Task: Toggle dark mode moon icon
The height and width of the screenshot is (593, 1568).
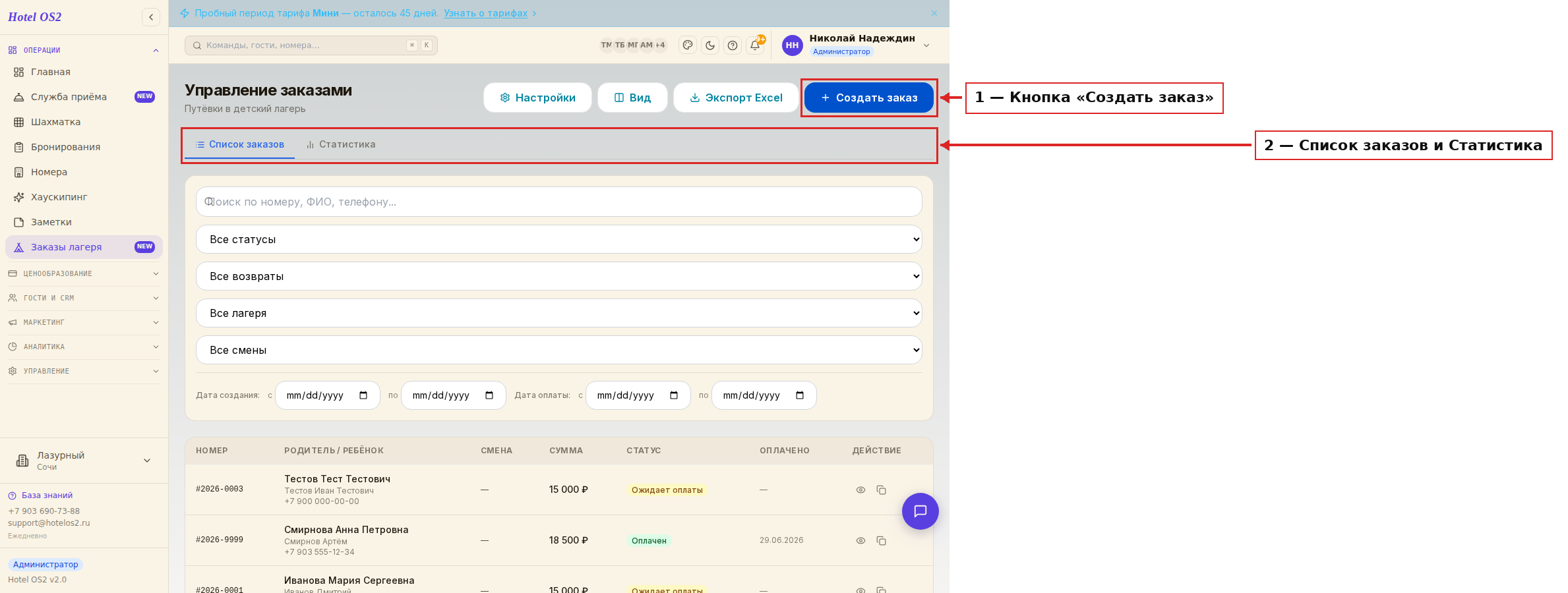Action: [x=710, y=45]
